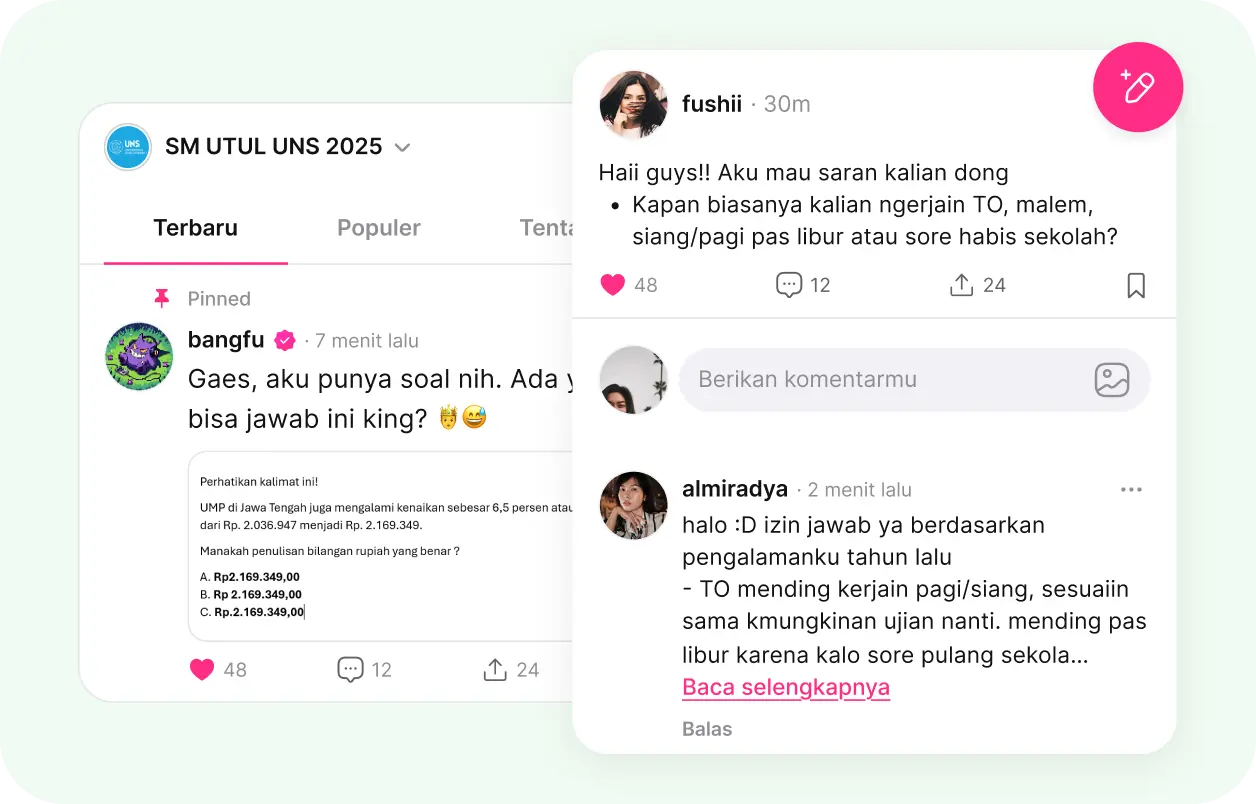Tap the pink compose post pencil button
This screenshot has width=1256, height=804.
[x=1138, y=87]
